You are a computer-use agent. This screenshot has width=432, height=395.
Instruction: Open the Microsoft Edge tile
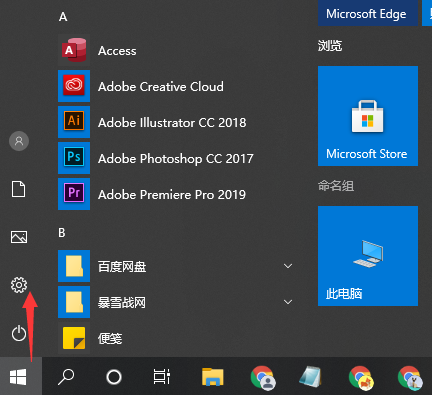368,13
